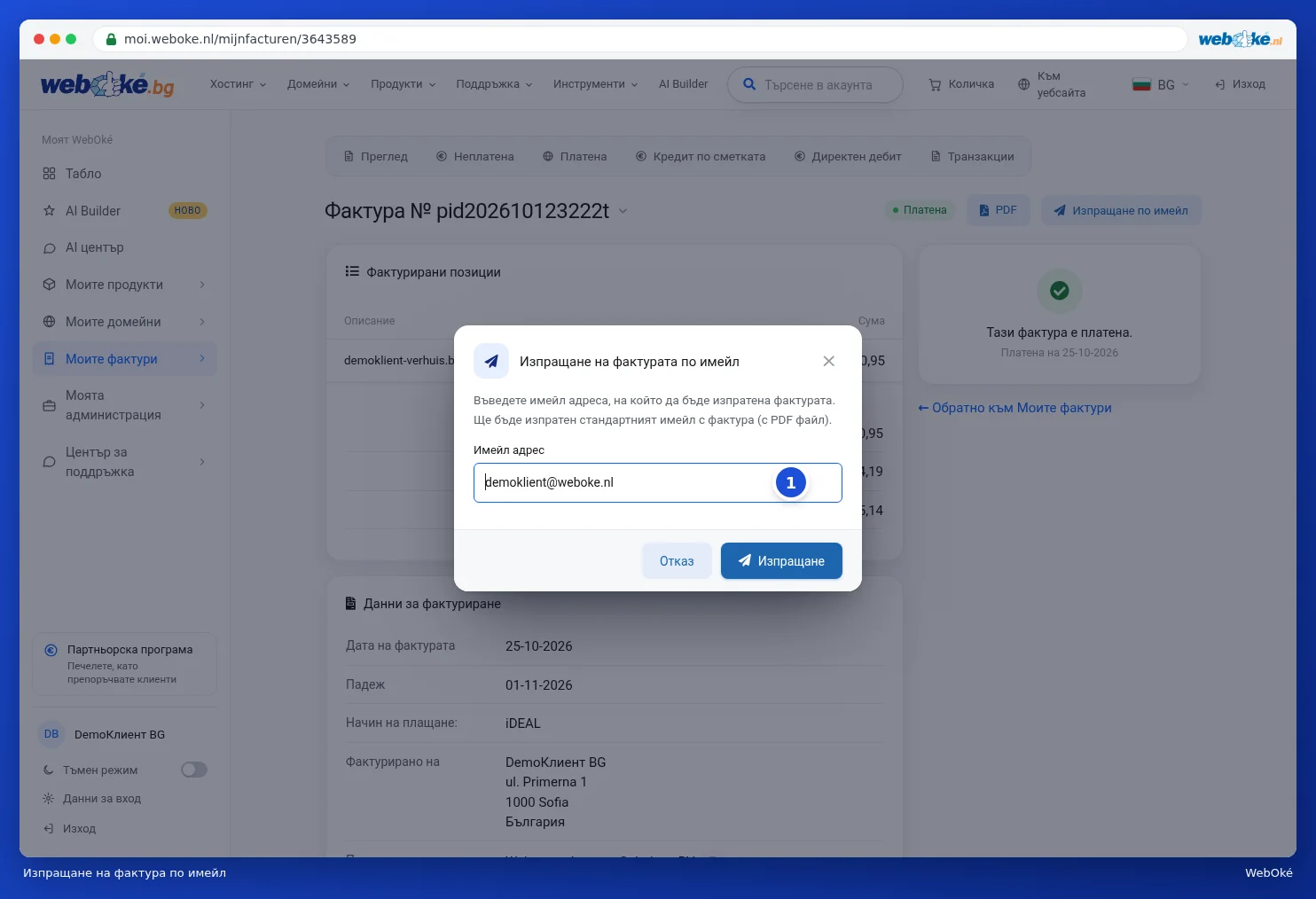Viewport: 1316px width, 899px height.
Task: Click the paper plane icon in dialog header
Action: point(491,361)
